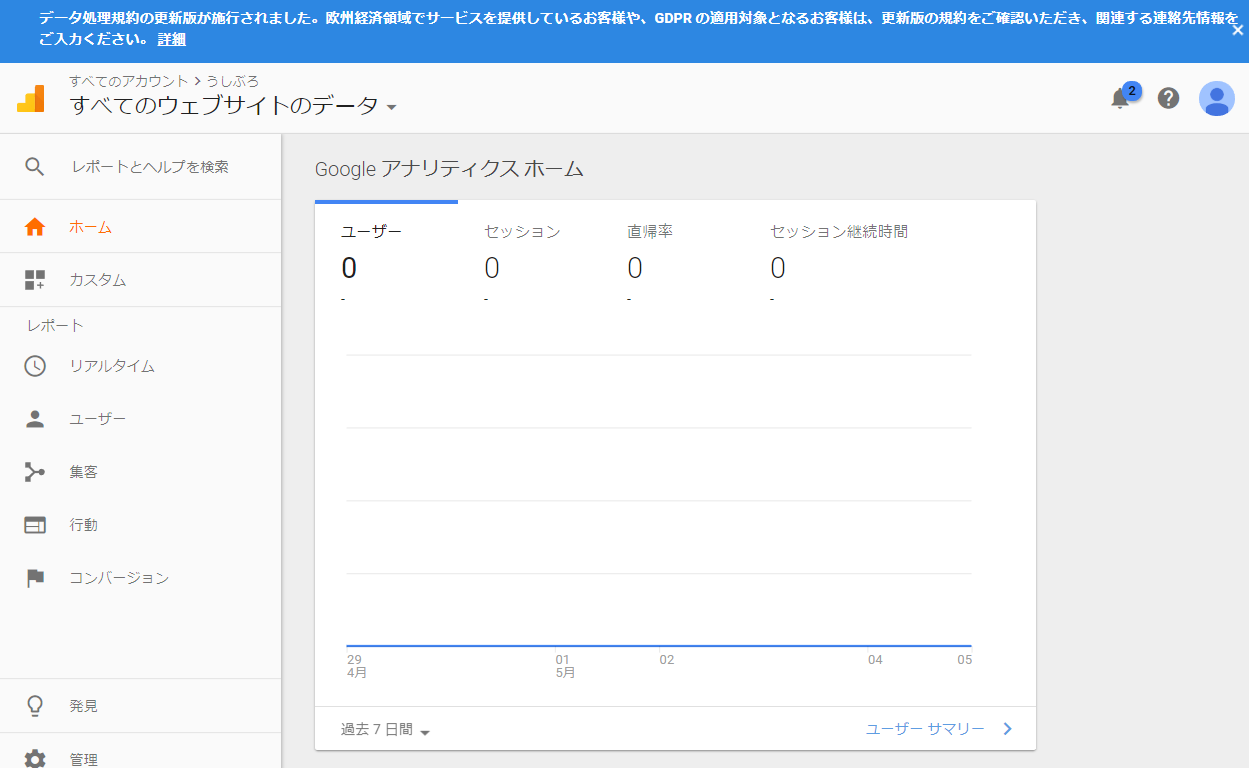Expand リアルタイム reports section
The image size is (1249, 768).
coord(140,366)
